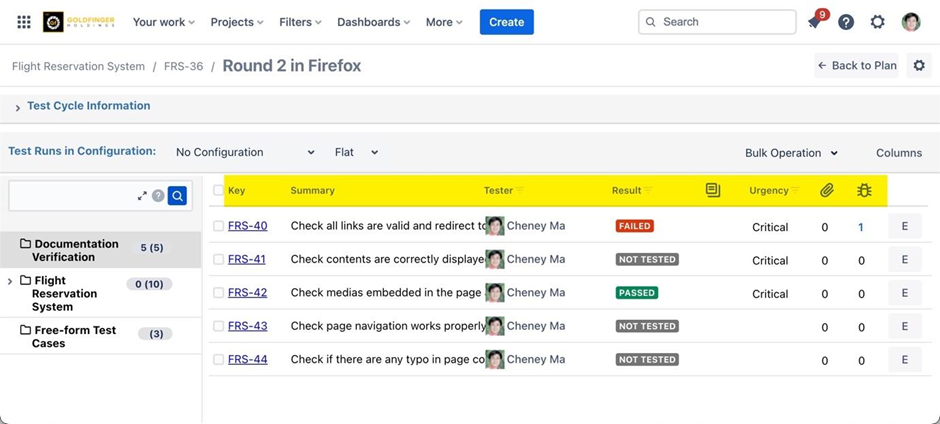
Task: Open the app switcher grid icon
Action: click(24, 22)
